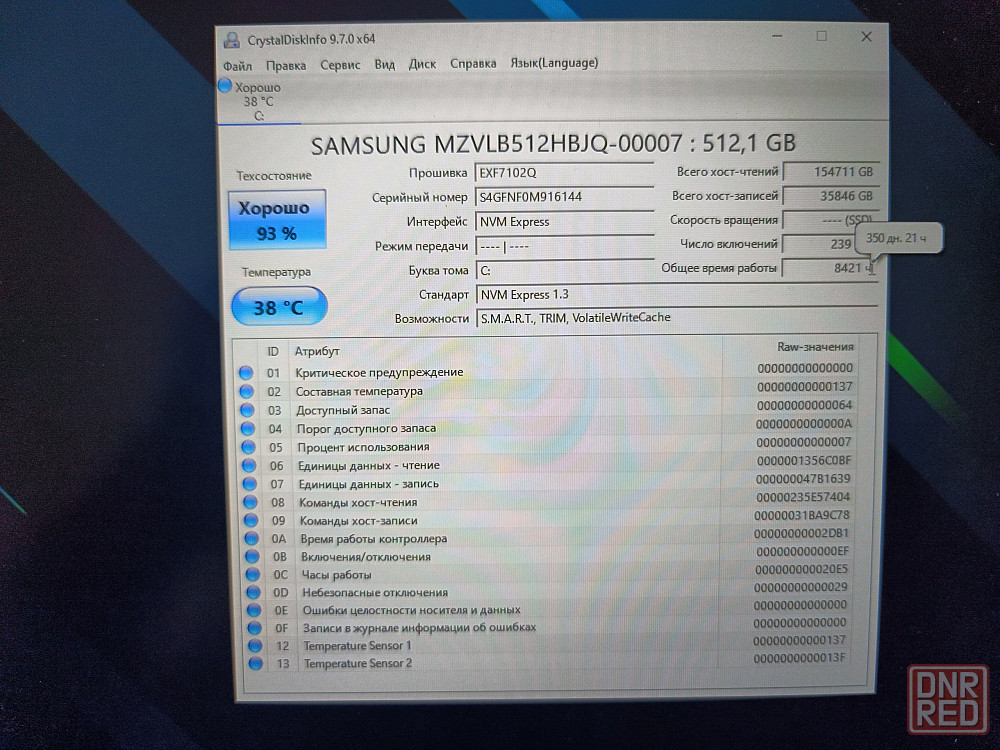Click status circle for 08 Команды хост-чтения
The width and height of the screenshot is (1000, 750).
[251, 502]
